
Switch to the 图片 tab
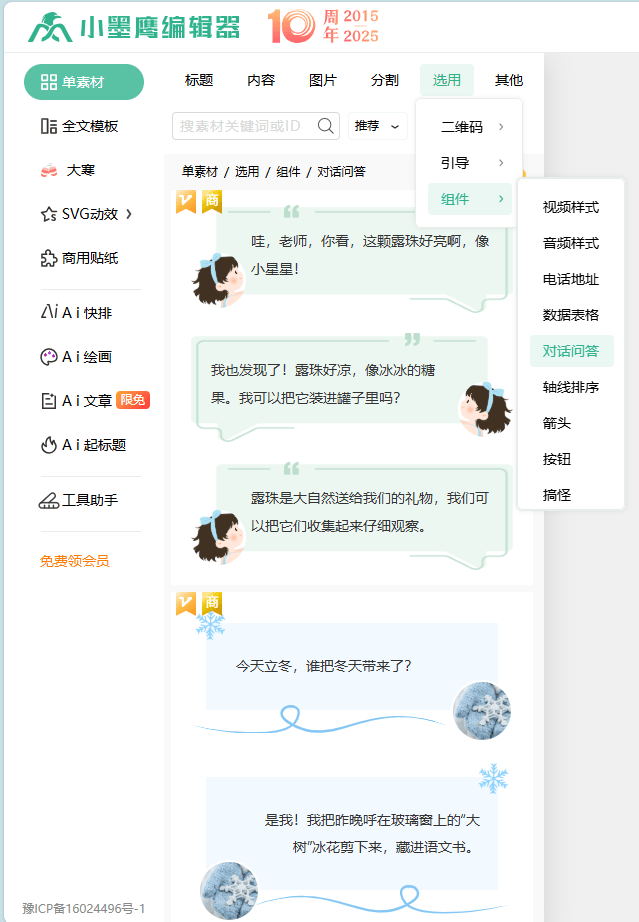tap(323, 80)
